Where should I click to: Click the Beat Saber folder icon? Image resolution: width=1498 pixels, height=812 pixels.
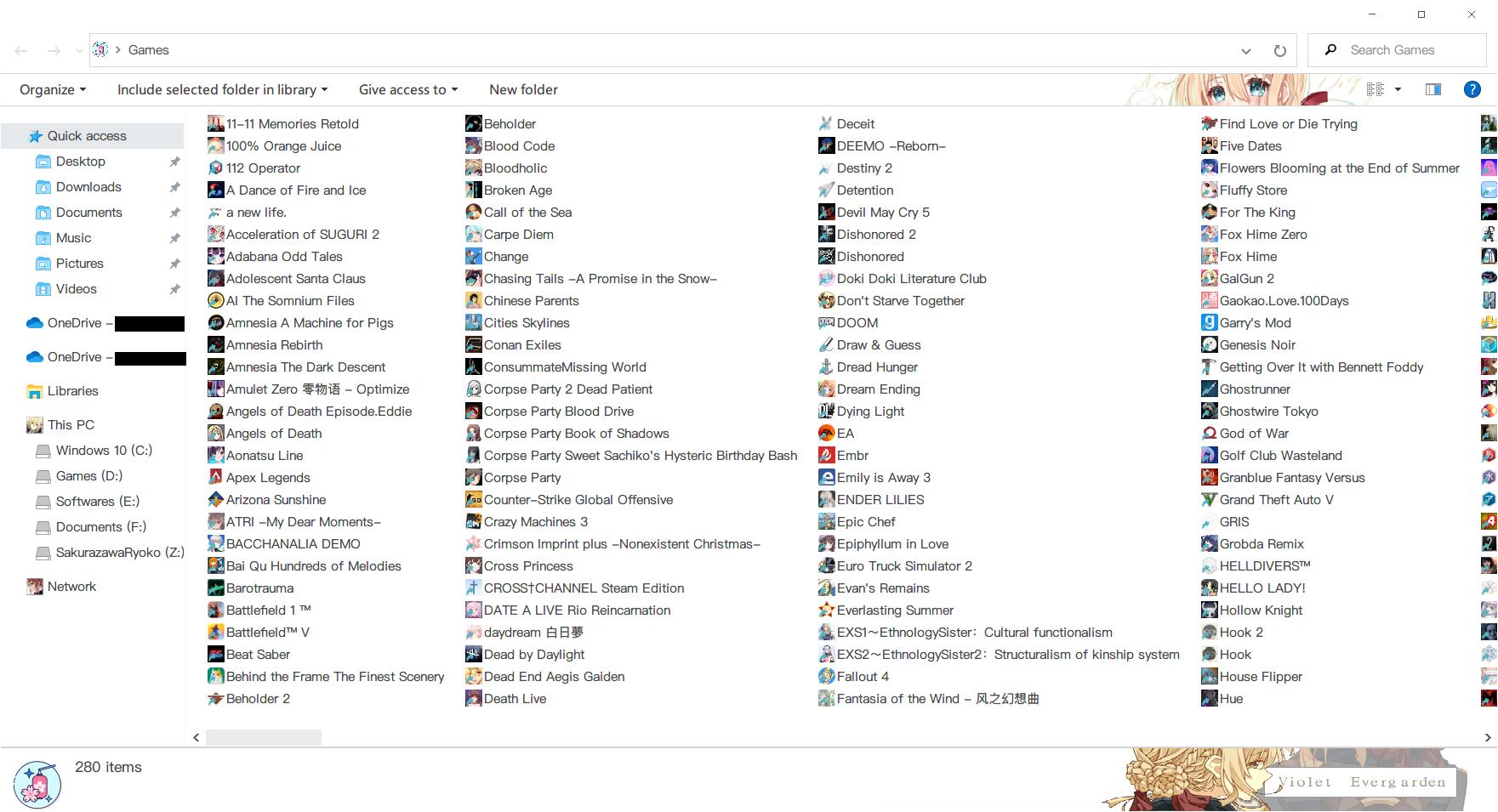(x=216, y=655)
